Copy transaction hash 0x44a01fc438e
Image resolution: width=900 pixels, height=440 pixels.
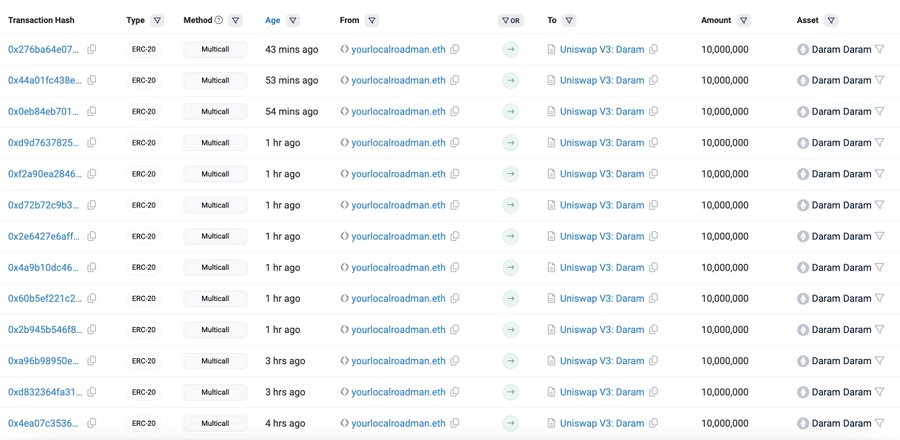[91, 80]
